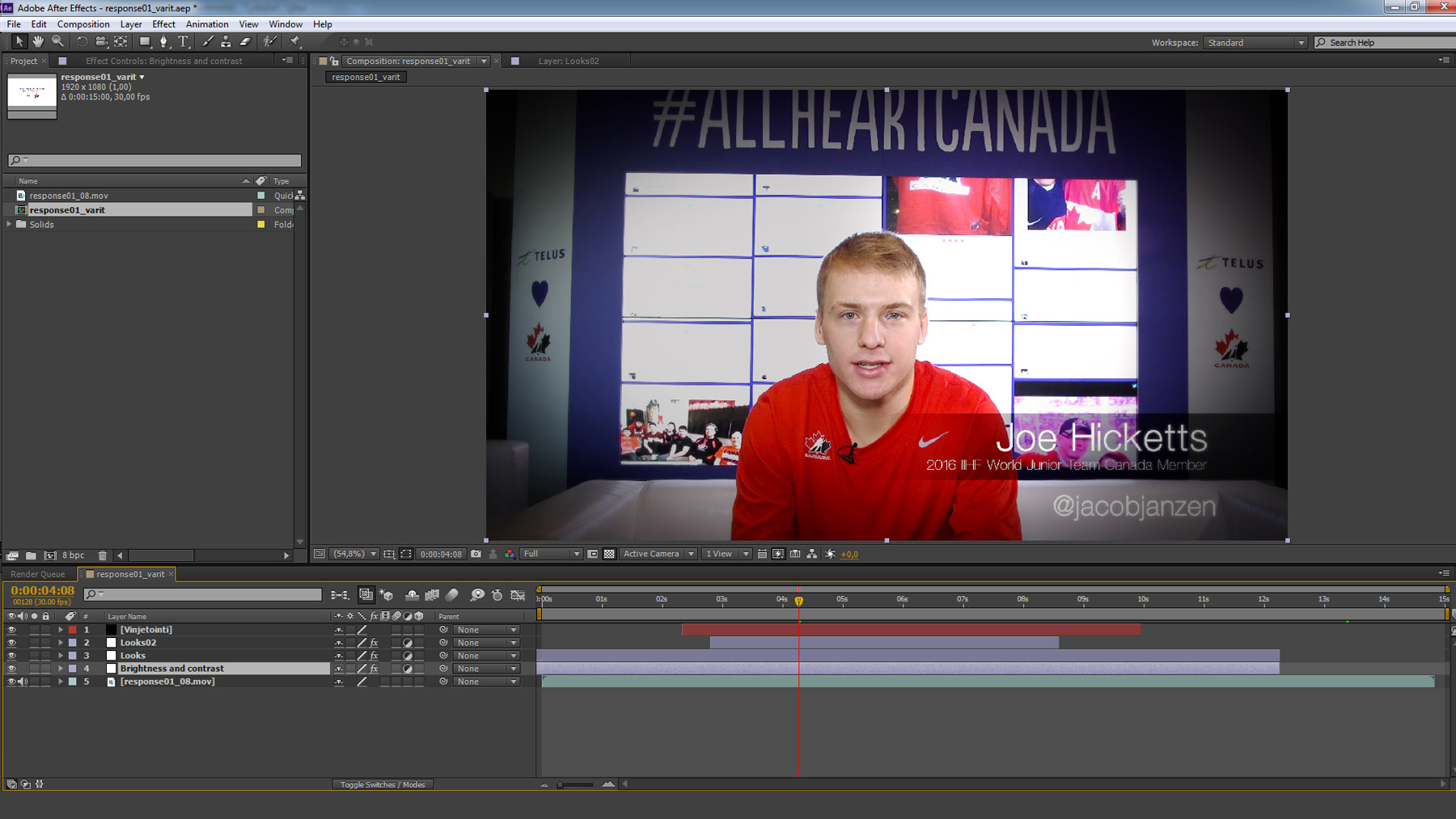Switch to the Effect Controls tab
The height and width of the screenshot is (819, 1456).
click(163, 61)
